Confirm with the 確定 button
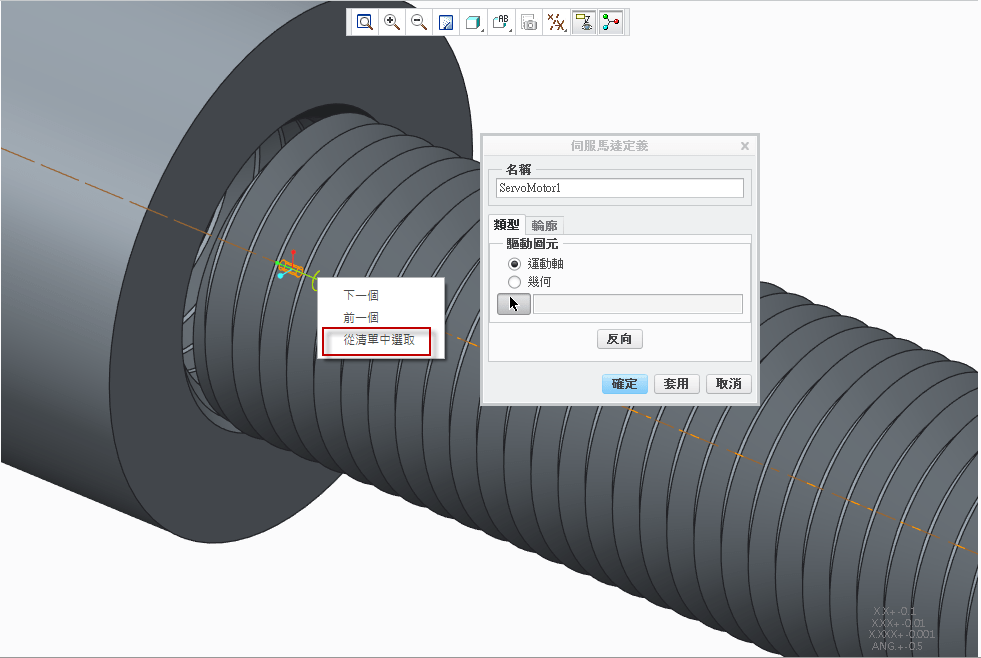Viewport: 981px width, 658px height. (x=625, y=384)
